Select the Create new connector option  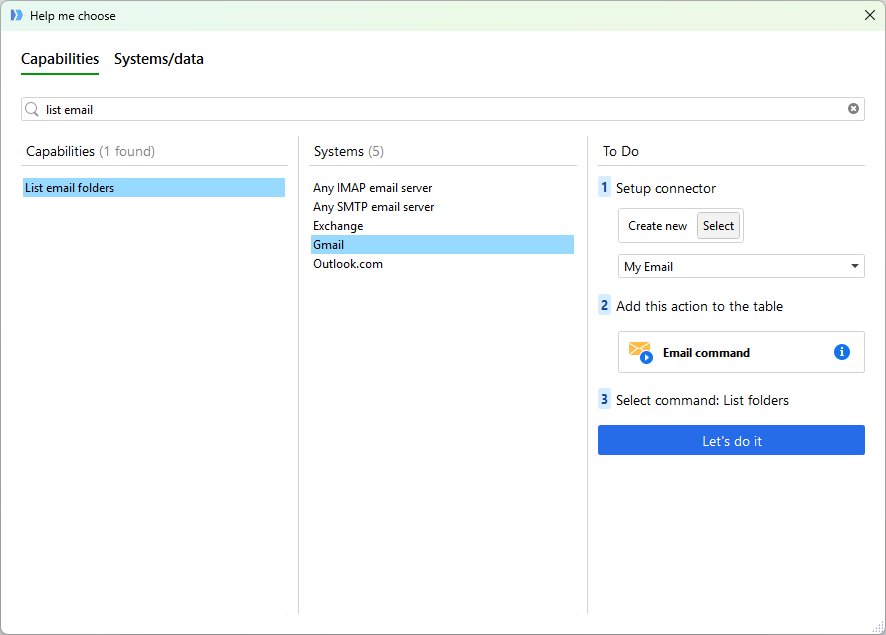click(657, 226)
